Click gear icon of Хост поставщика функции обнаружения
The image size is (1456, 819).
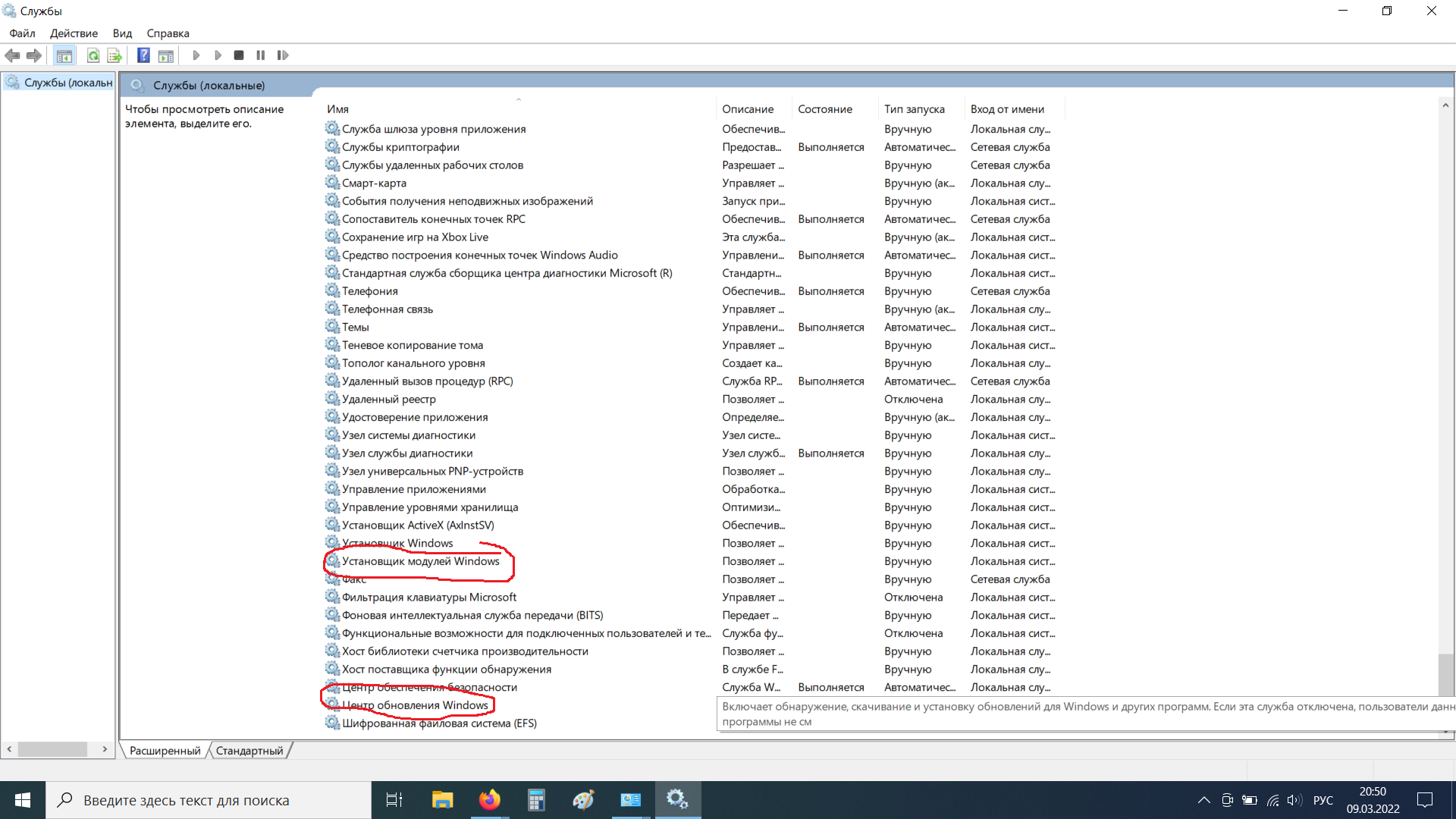(332, 669)
